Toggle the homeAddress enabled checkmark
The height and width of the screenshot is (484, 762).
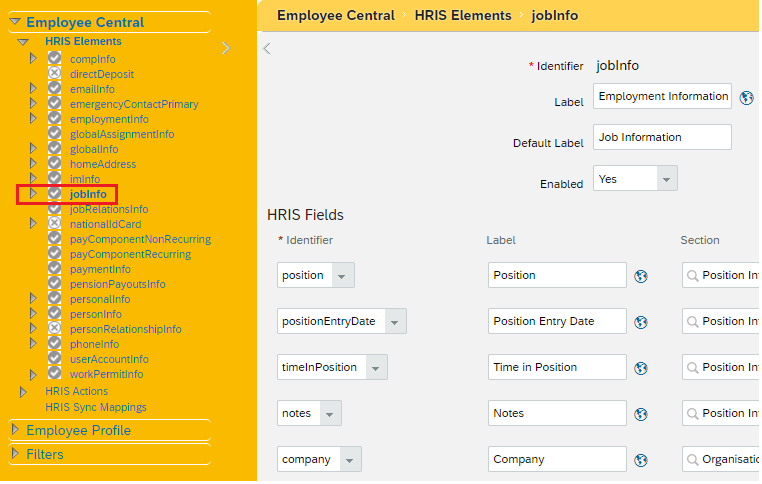(54, 163)
